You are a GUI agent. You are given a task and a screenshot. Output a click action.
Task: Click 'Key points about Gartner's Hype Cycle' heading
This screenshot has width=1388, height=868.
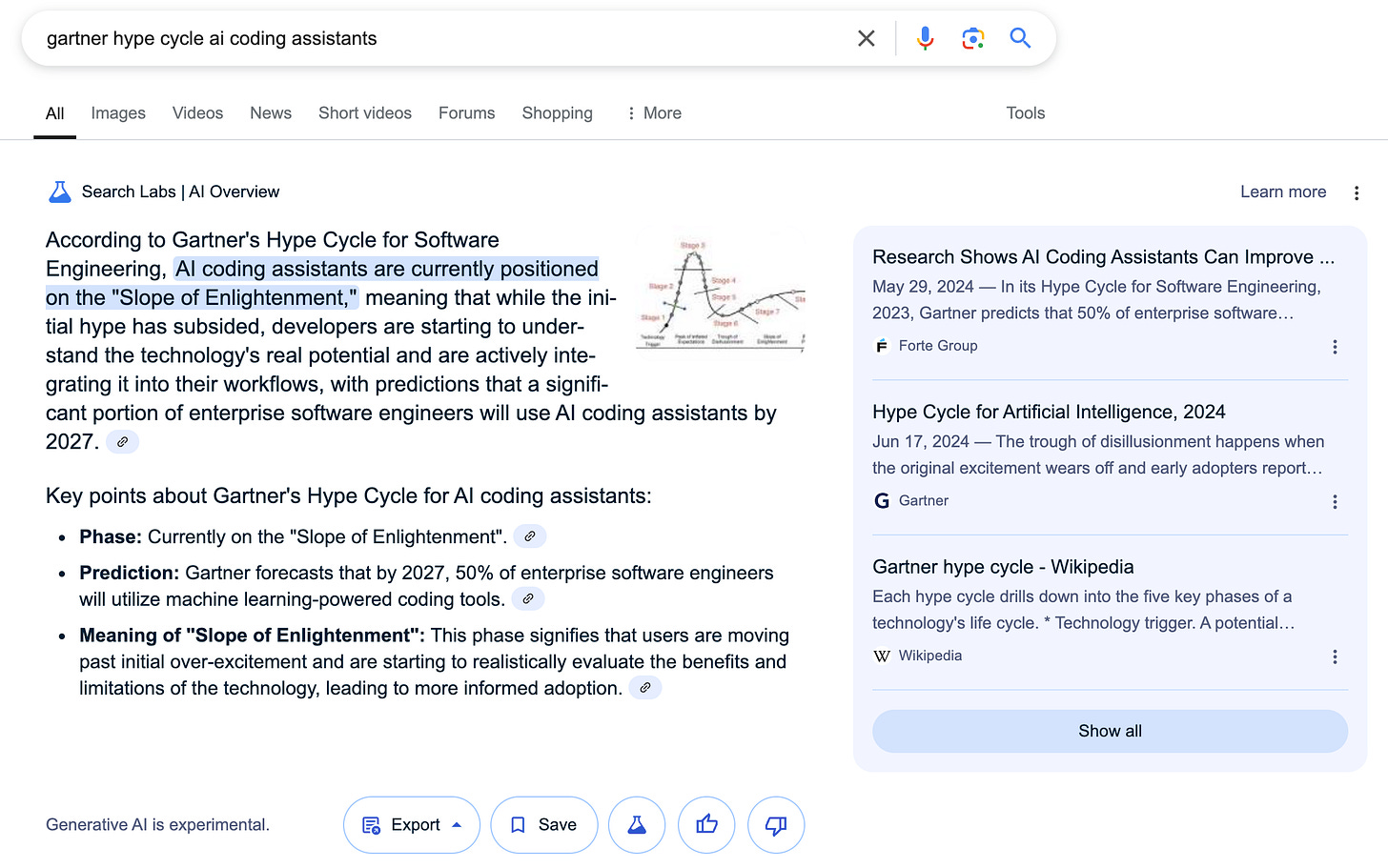(x=349, y=495)
